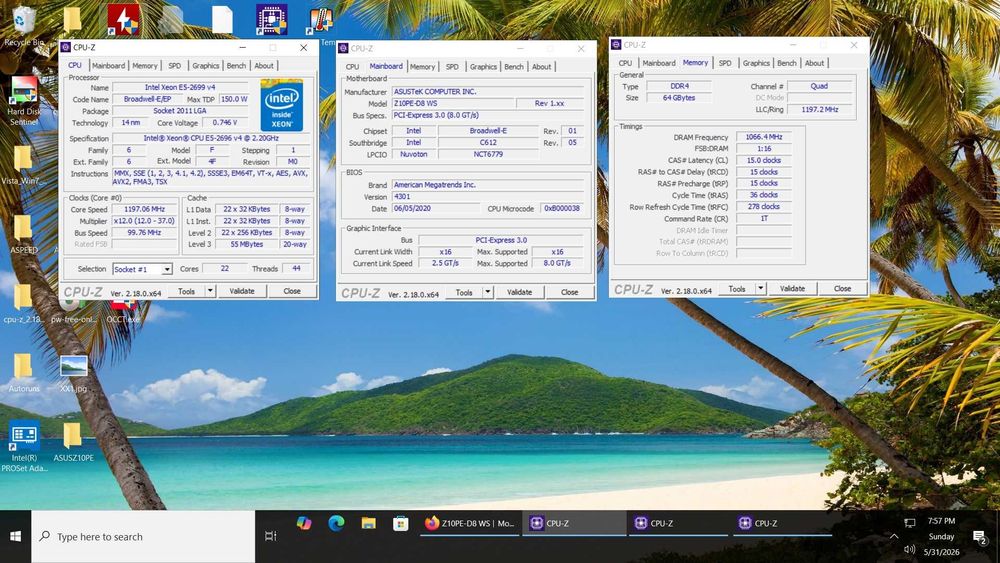Click the Southbridge C612 value
The height and width of the screenshot is (563, 1000).
[x=488, y=143]
